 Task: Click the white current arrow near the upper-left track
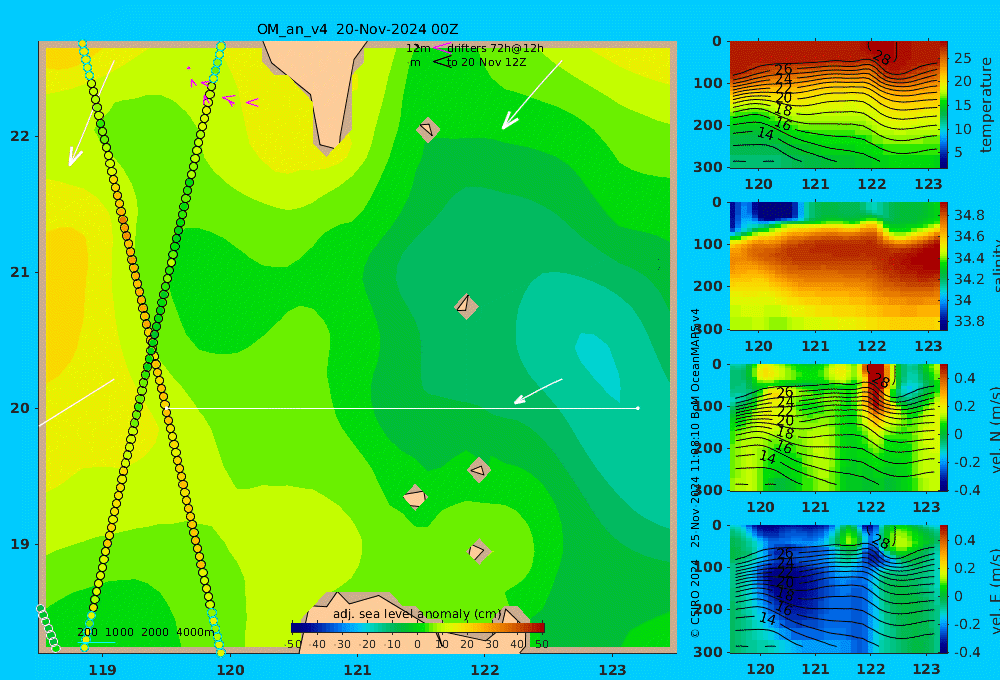91,114
